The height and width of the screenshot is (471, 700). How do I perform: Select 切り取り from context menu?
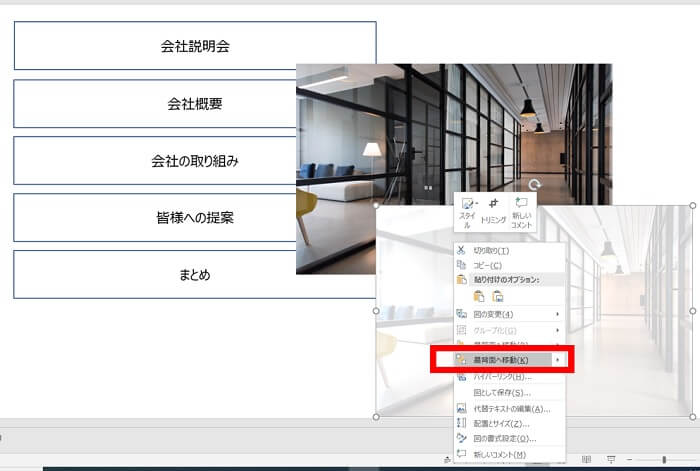[x=490, y=250]
